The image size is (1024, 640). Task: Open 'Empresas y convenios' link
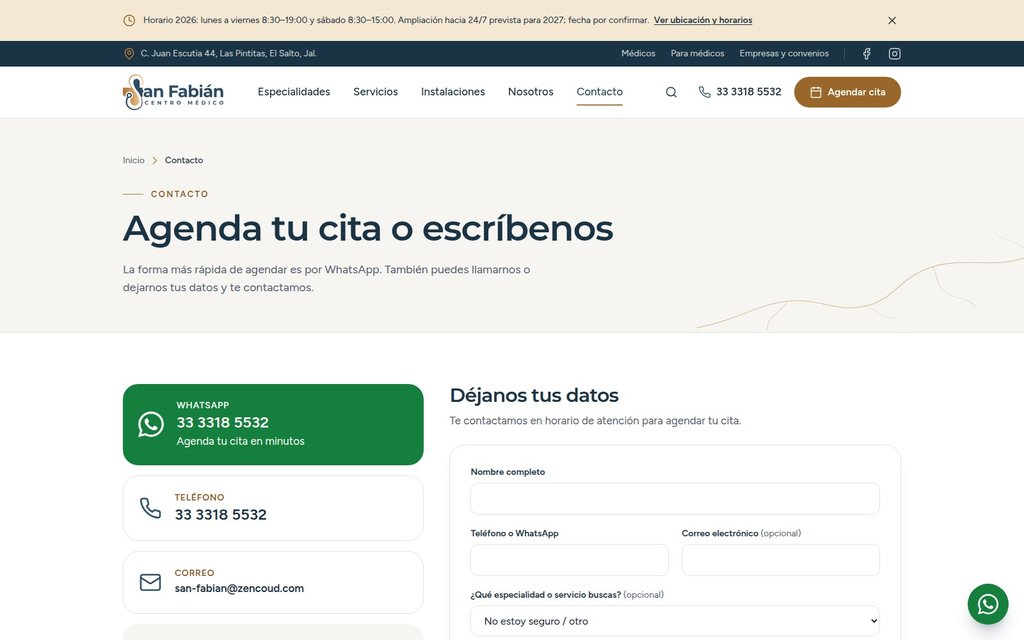(x=784, y=54)
